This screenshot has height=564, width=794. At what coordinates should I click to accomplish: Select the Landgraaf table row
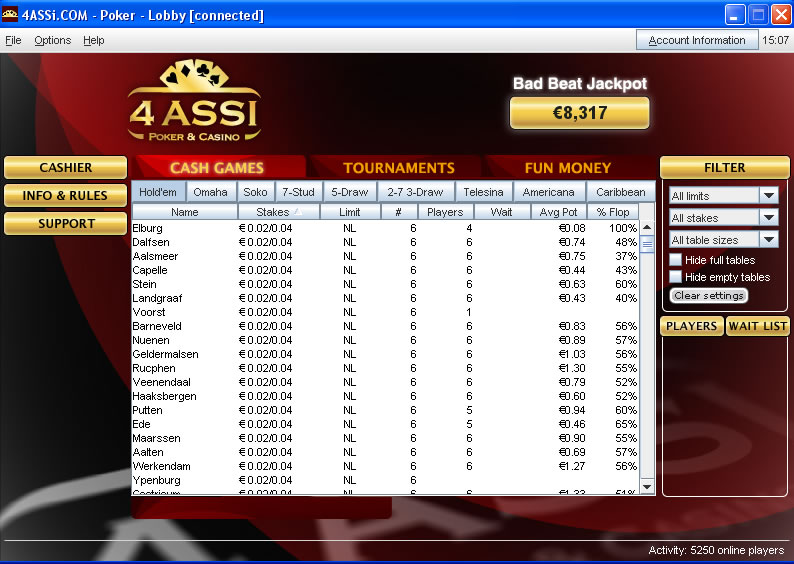click(x=385, y=298)
